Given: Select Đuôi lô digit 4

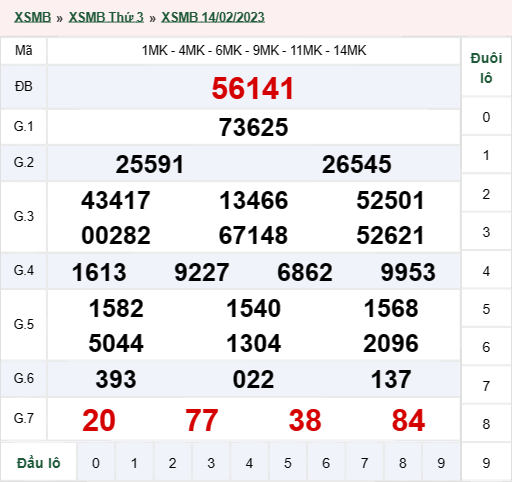Looking at the screenshot, I should (x=486, y=271).
